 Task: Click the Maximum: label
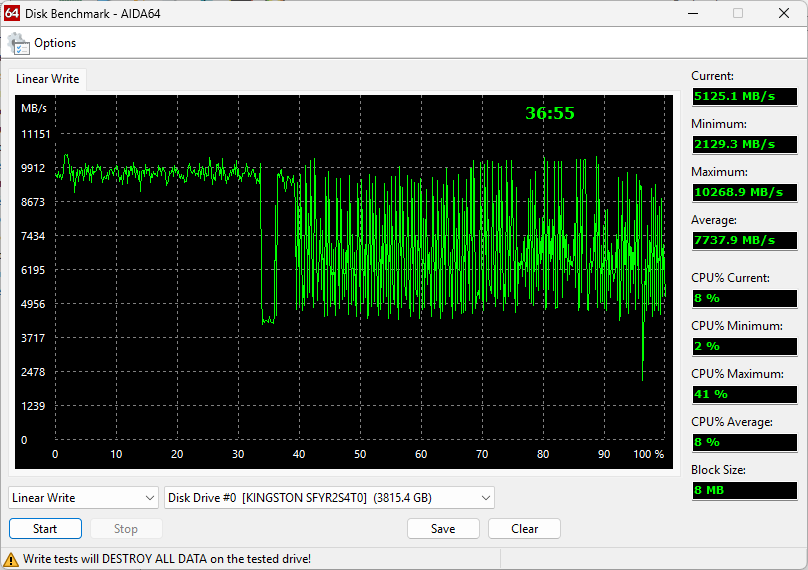tap(719, 172)
